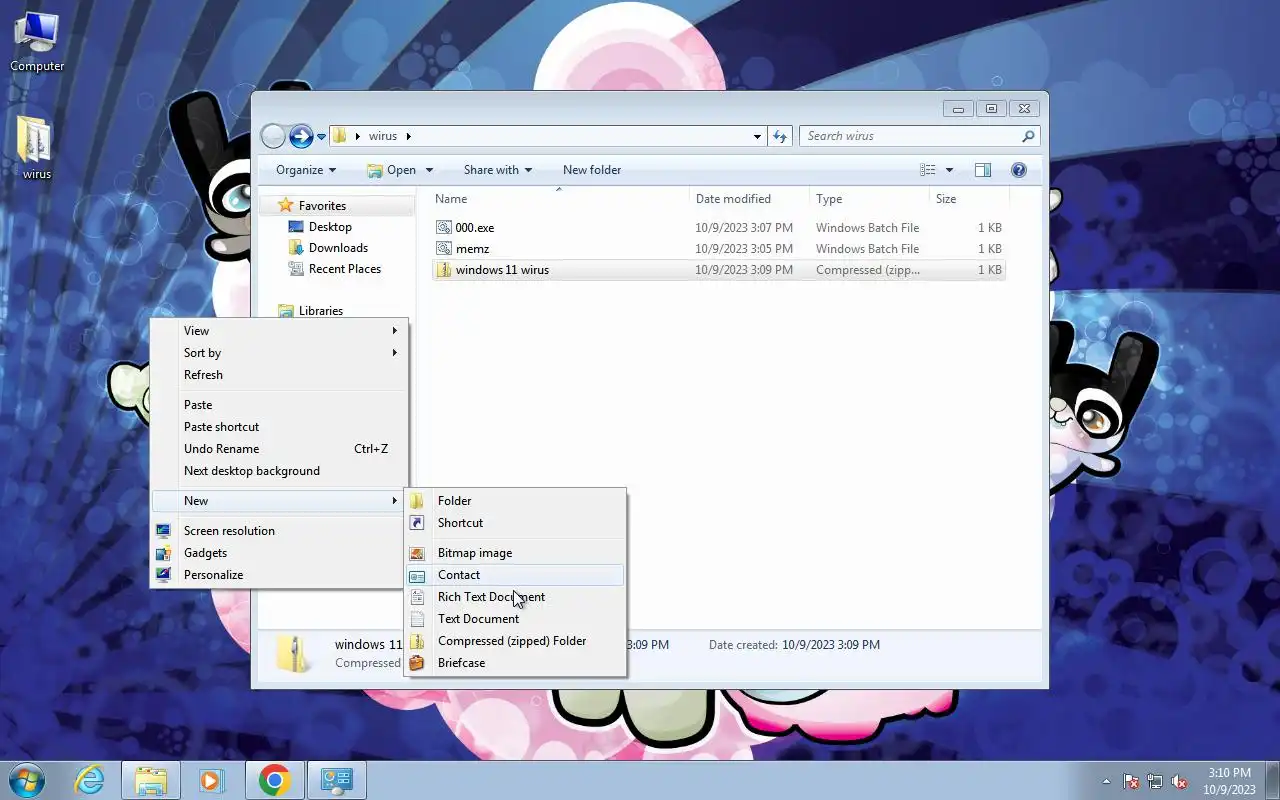The width and height of the screenshot is (1280, 800).
Task: Expand the Sort by submenu
Action: pos(279,353)
